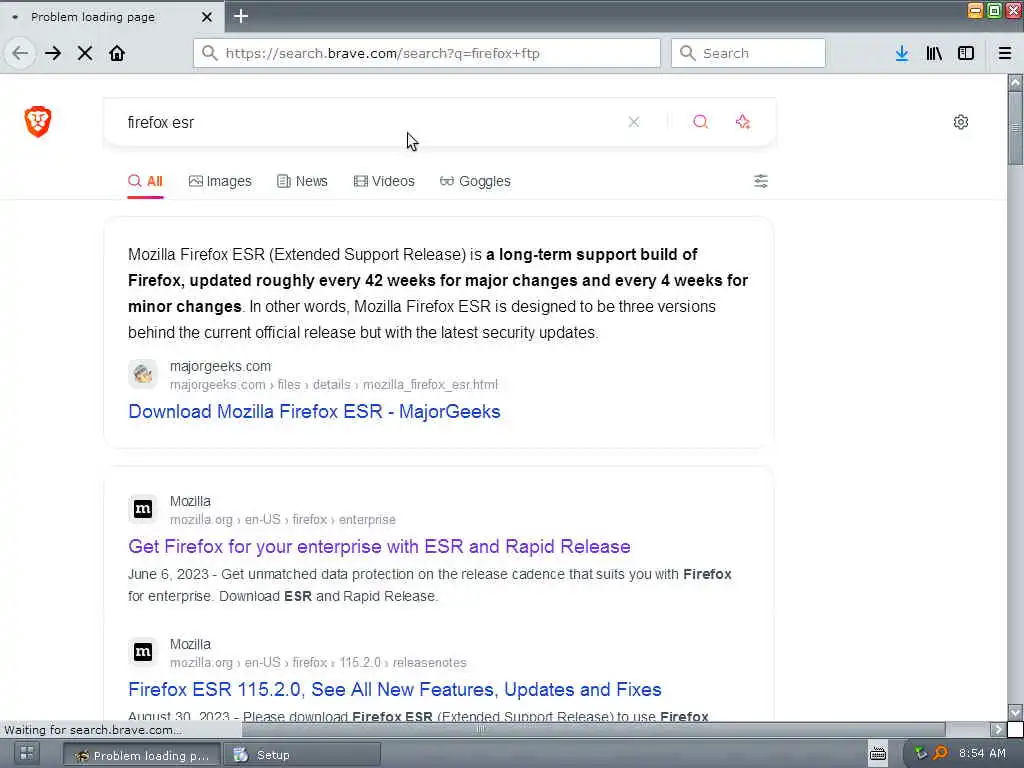Click the 8:54 AM clock
Viewport: 1024px width, 768px height.
(x=982, y=754)
